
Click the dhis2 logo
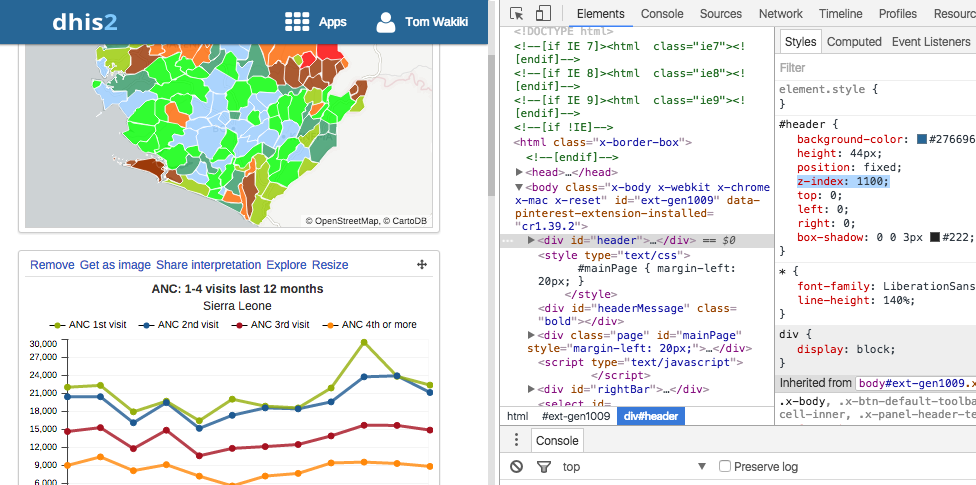[85, 22]
